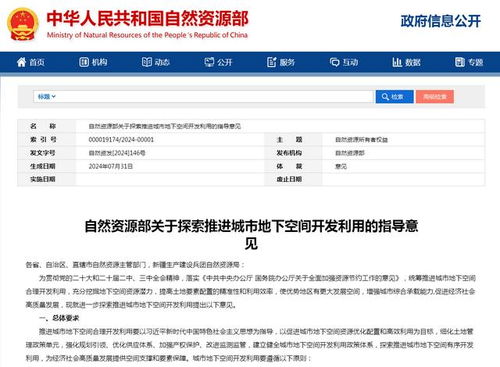Click the blue 检索 search button
The image size is (500, 367).
pyautogui.click(x=395, y=97)
